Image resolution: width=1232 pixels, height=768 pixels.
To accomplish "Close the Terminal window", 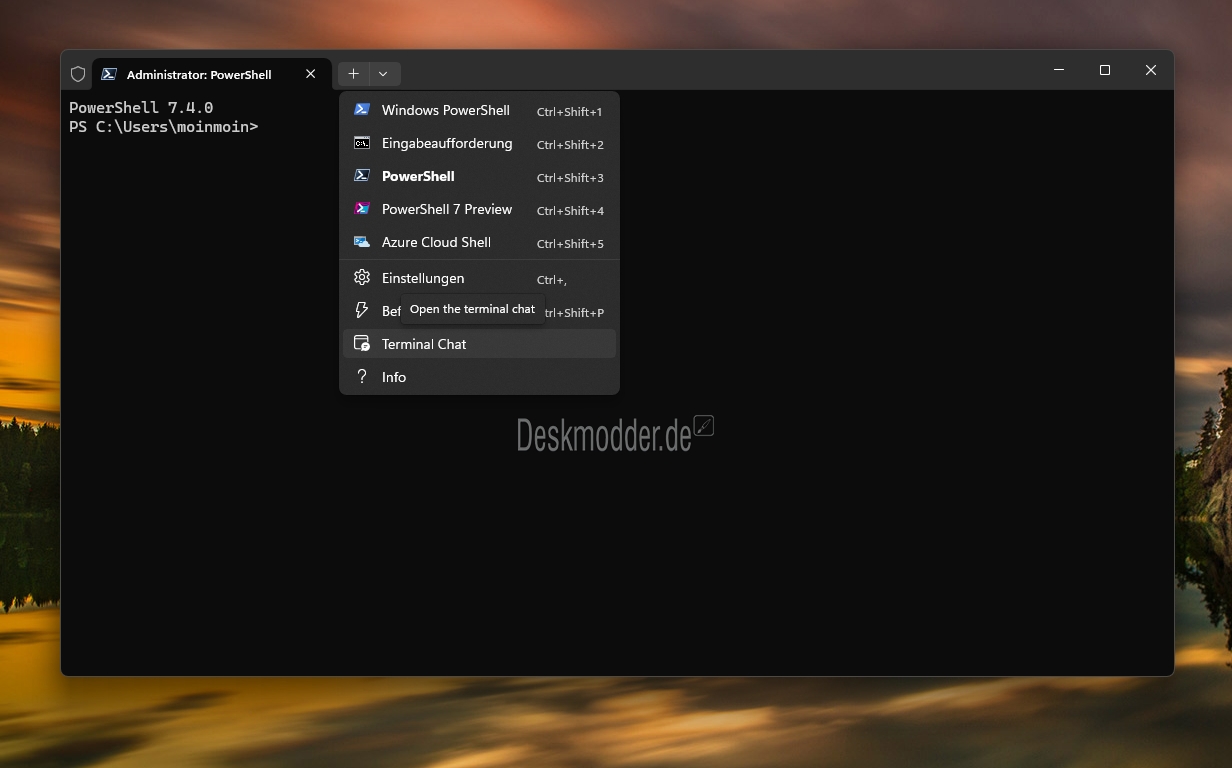I will [x=1151, y=70].
